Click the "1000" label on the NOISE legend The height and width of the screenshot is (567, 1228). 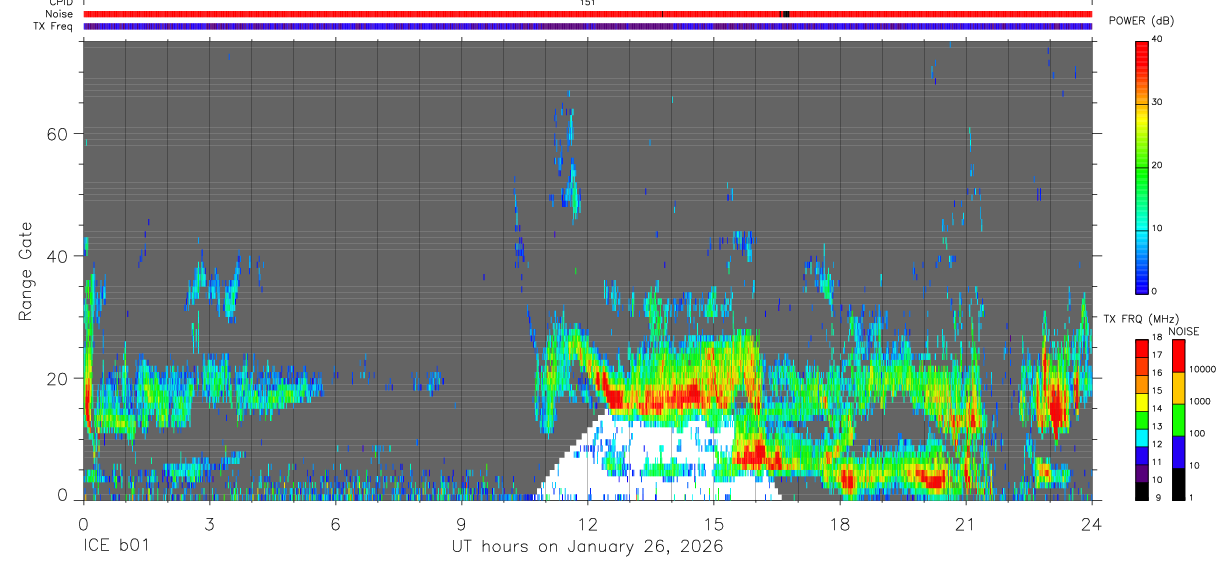point(1202,401)
